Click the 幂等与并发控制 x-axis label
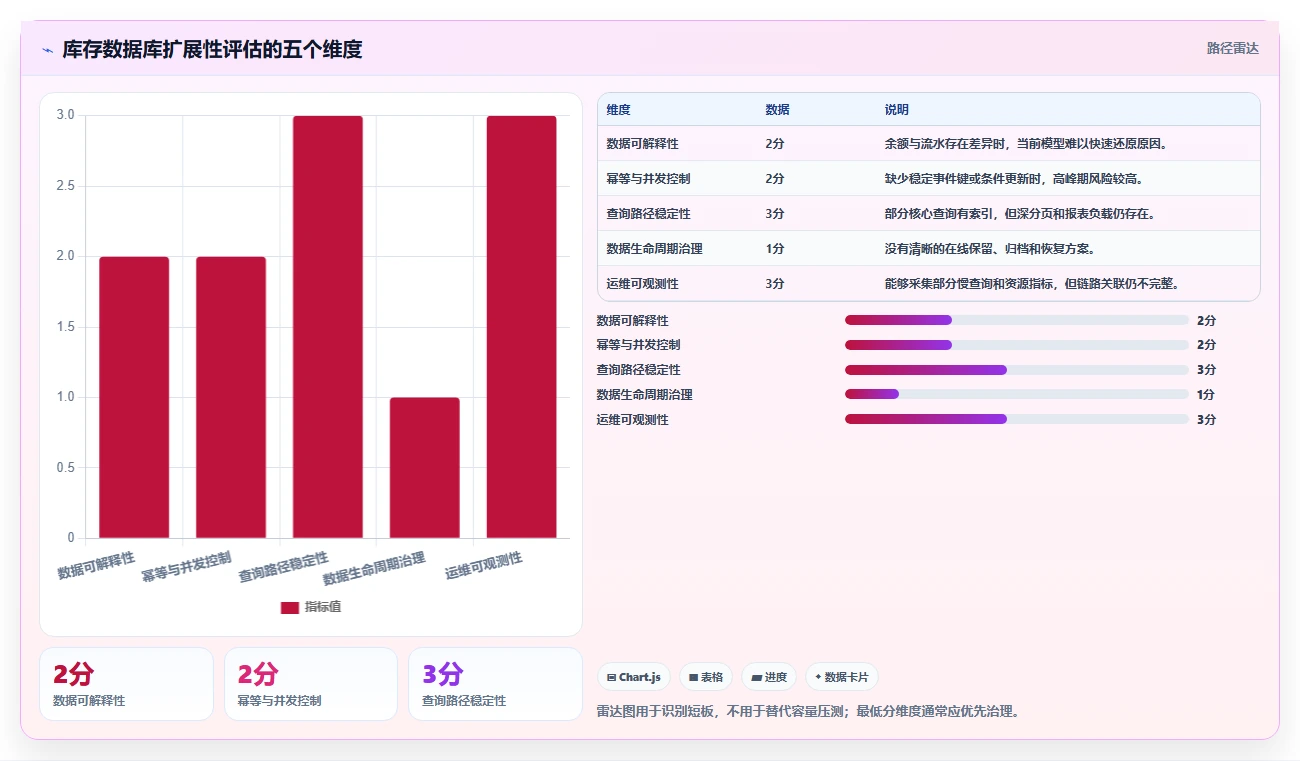Screen dimensions: 1300x761 coord(187,567)
